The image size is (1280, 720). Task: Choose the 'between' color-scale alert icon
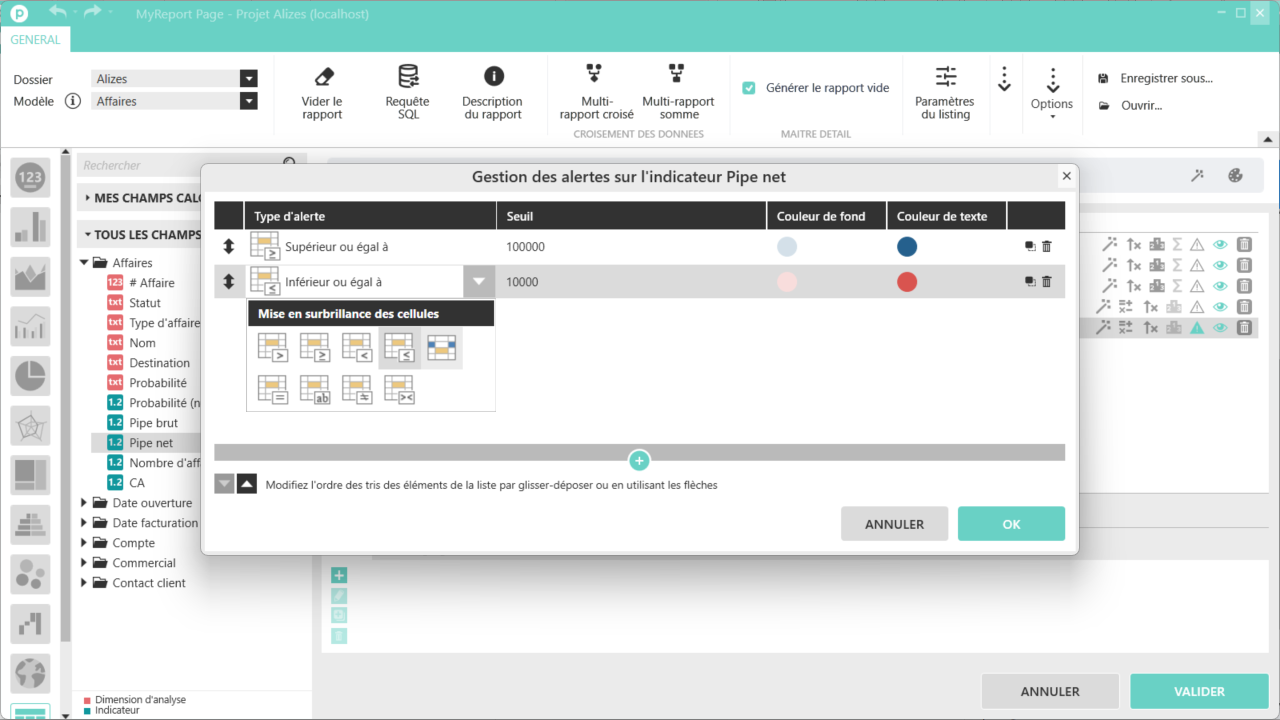[x=441, y=347]
